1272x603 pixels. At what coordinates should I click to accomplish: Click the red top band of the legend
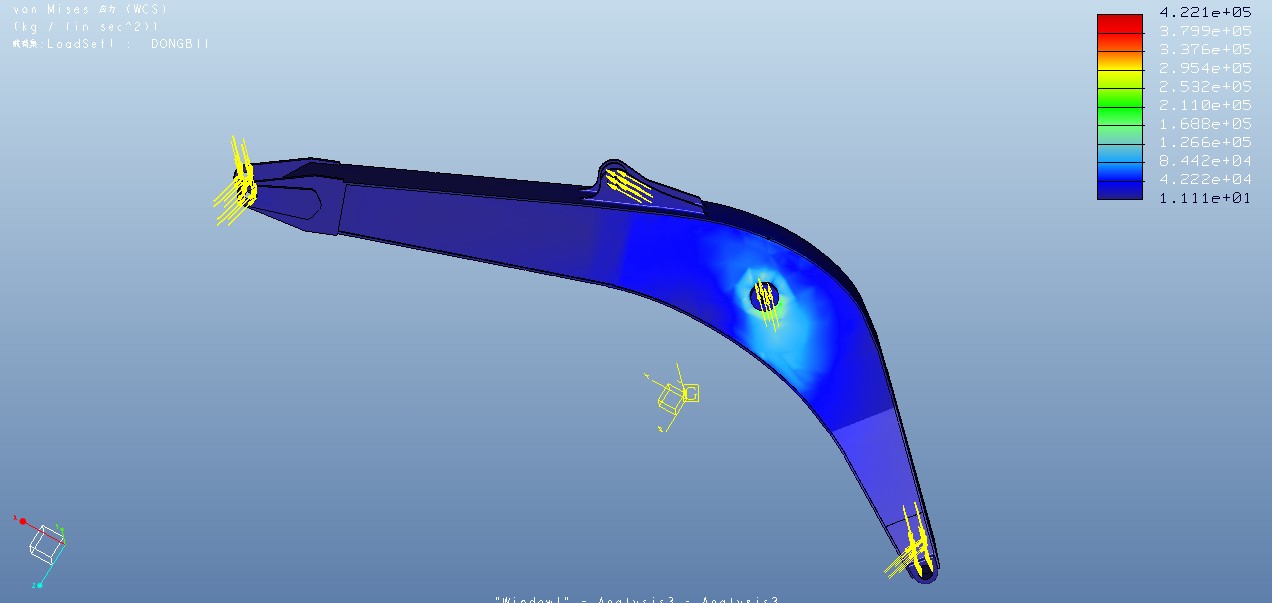[1120, 24]
